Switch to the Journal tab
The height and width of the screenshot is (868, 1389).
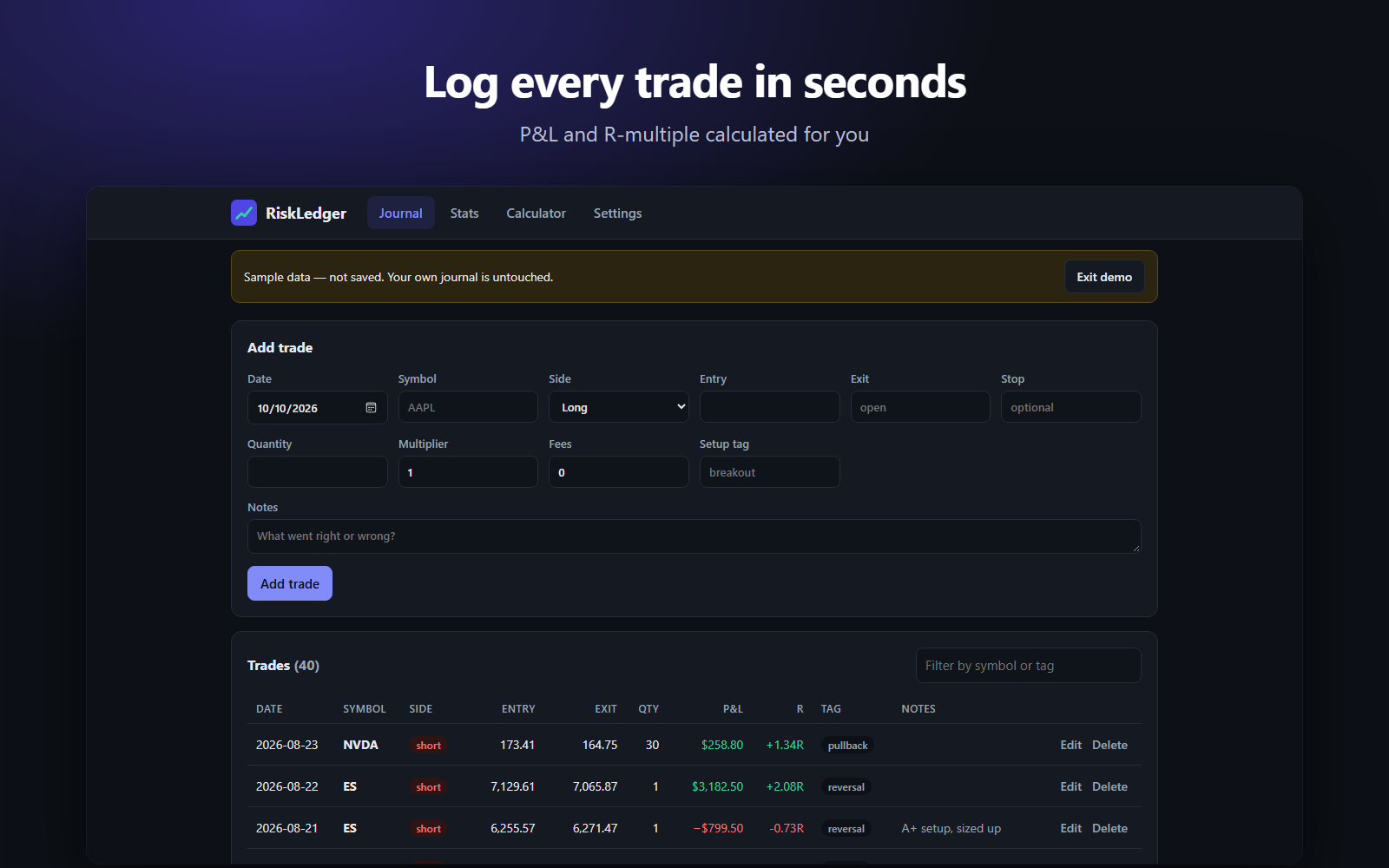click(400, 213)
